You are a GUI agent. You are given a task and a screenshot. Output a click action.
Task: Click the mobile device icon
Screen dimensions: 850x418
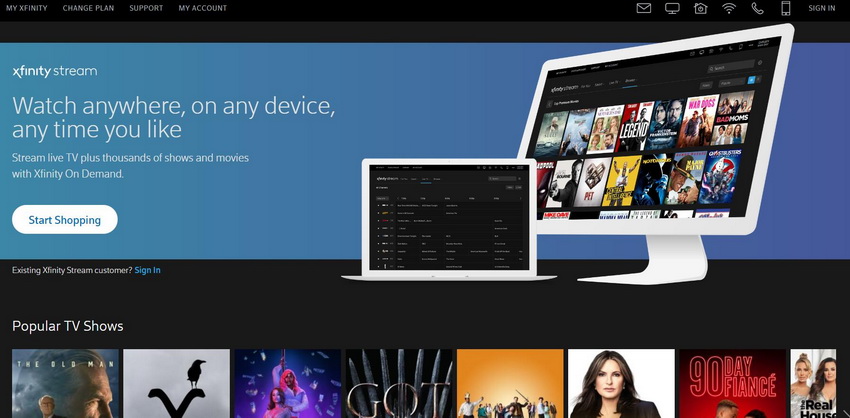click(x=785, y=8)
